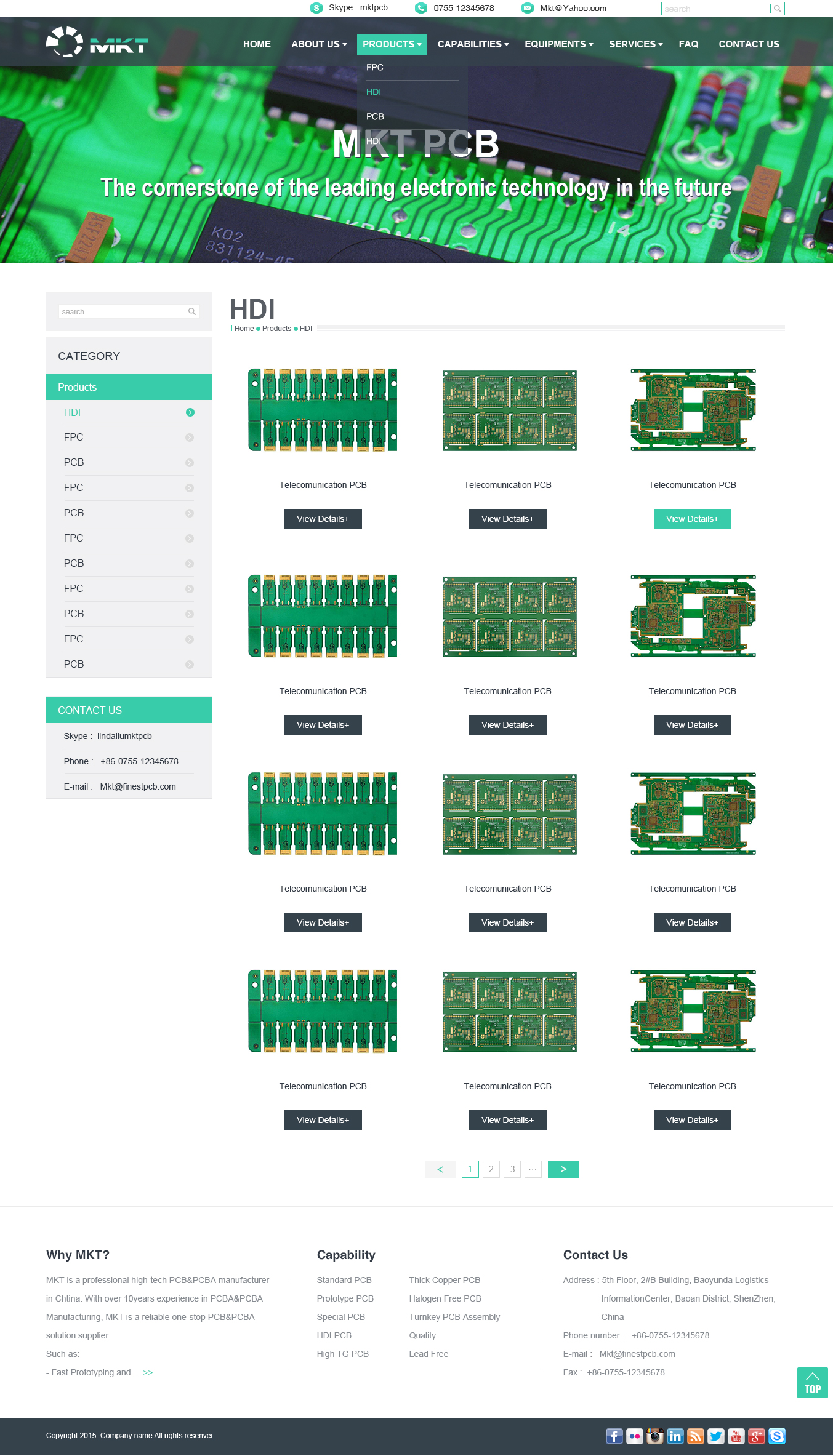Viewport: 833px width, 1456px height.
Task: Go to the FAQ menu item
Action: point(688,44)
